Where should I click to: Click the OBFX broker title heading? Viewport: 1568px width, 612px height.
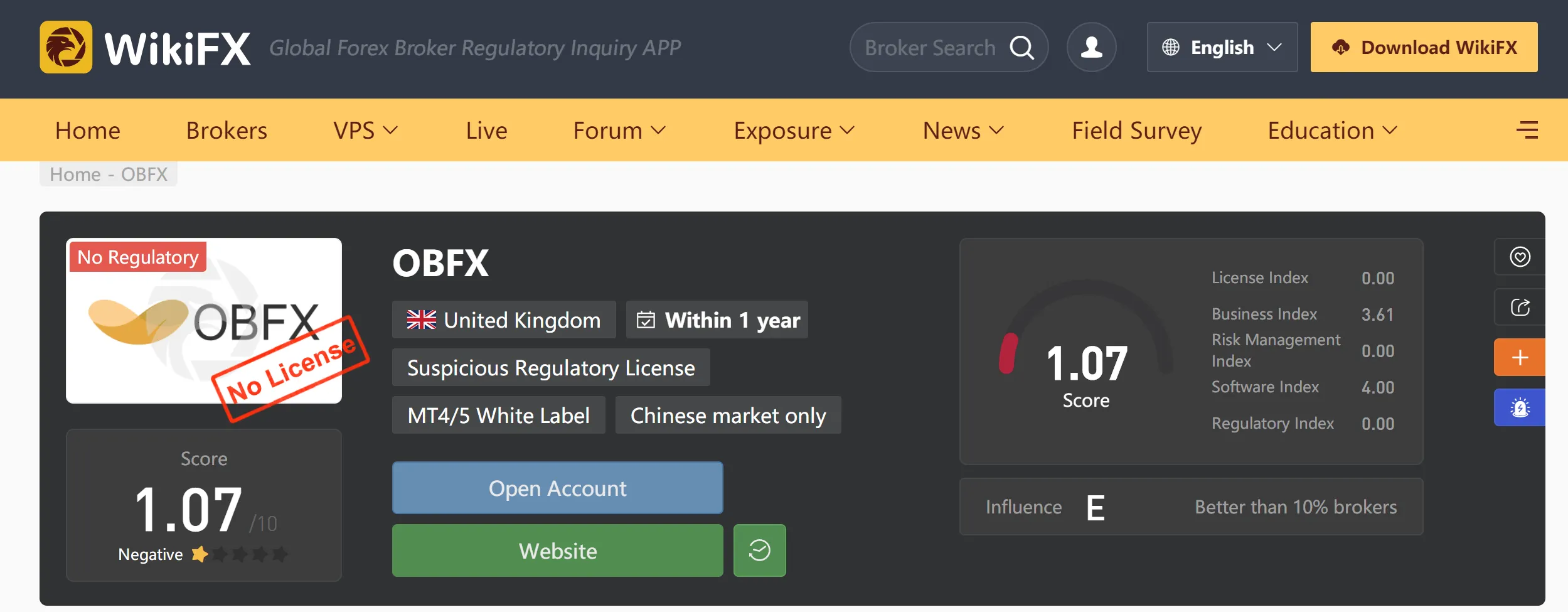tap(440, 263)
